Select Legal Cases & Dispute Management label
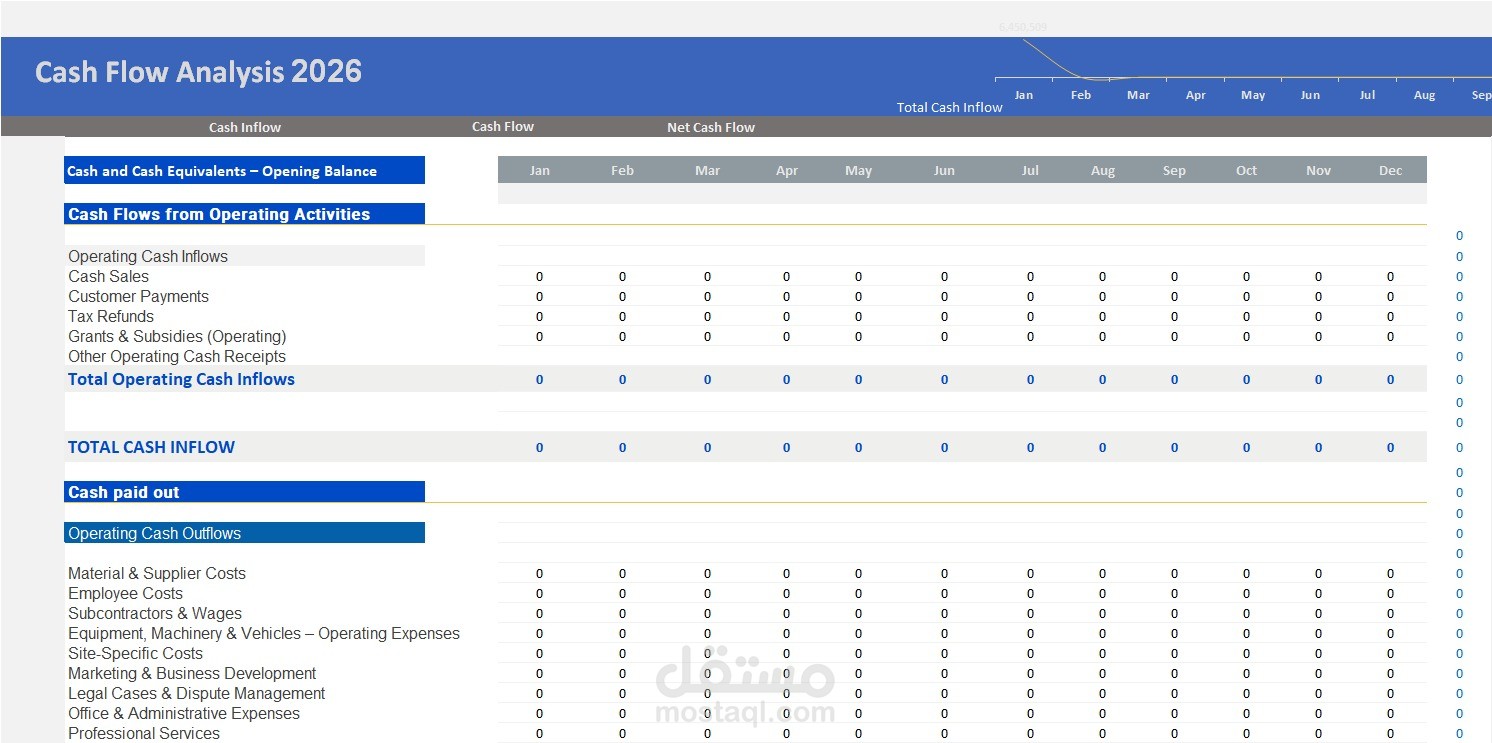Screen dimensions: 1492x743 pyautogui.click(x=197, y=693)
